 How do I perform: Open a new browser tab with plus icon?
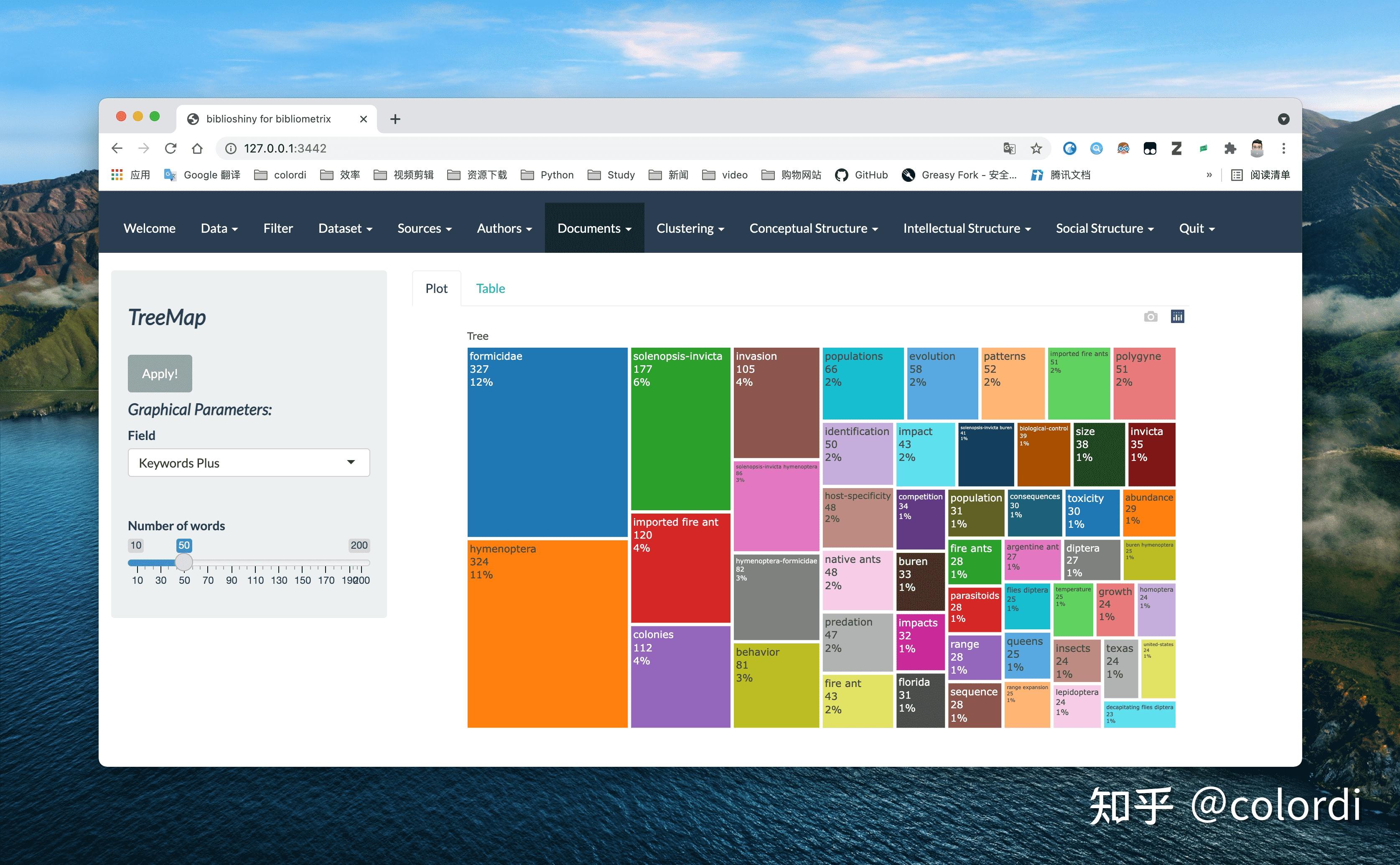point(395,119)
